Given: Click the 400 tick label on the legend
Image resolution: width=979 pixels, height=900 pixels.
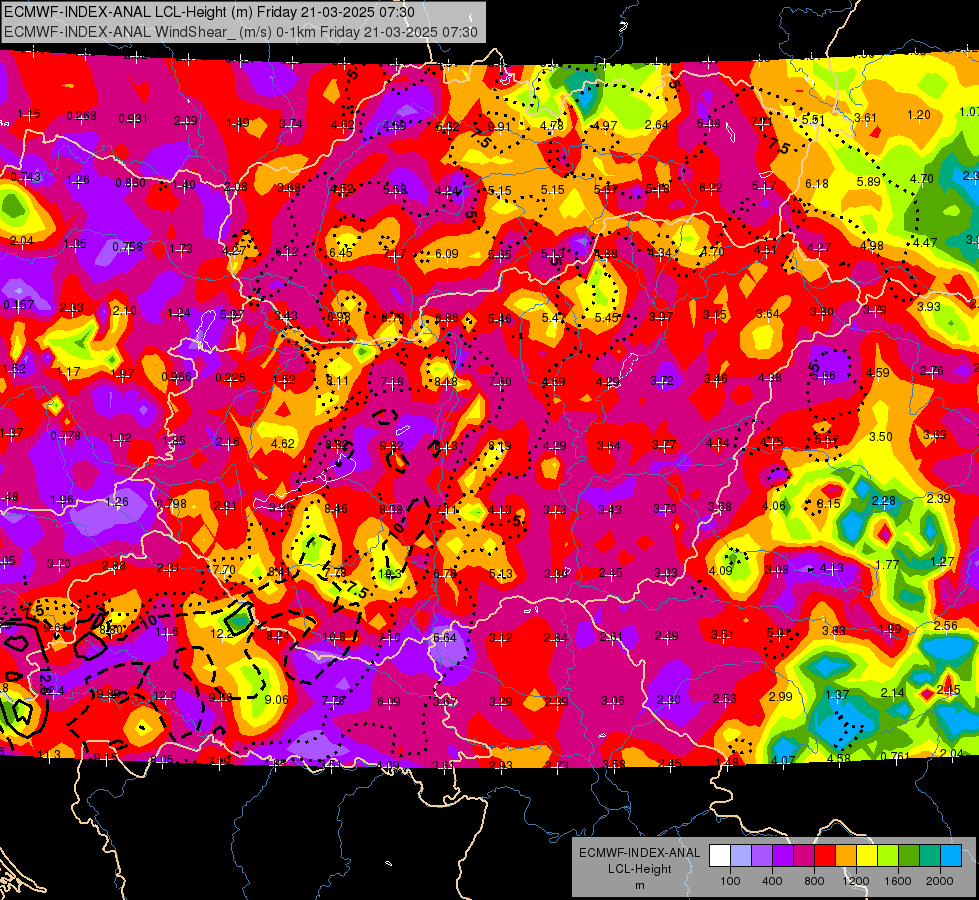Looking at the screenshot, I should (772, 881).
